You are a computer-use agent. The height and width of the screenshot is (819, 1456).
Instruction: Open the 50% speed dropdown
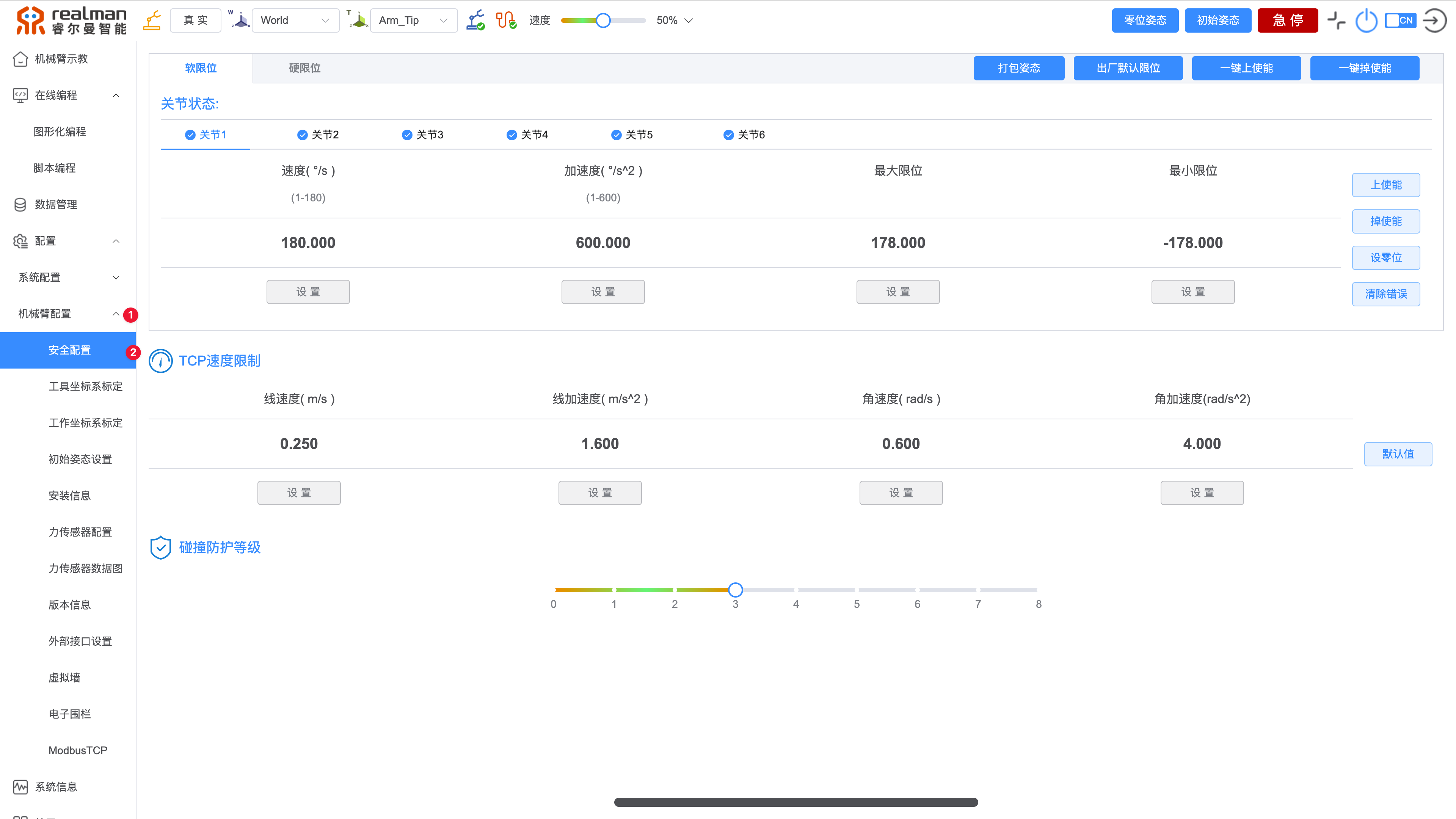point(674,20)
